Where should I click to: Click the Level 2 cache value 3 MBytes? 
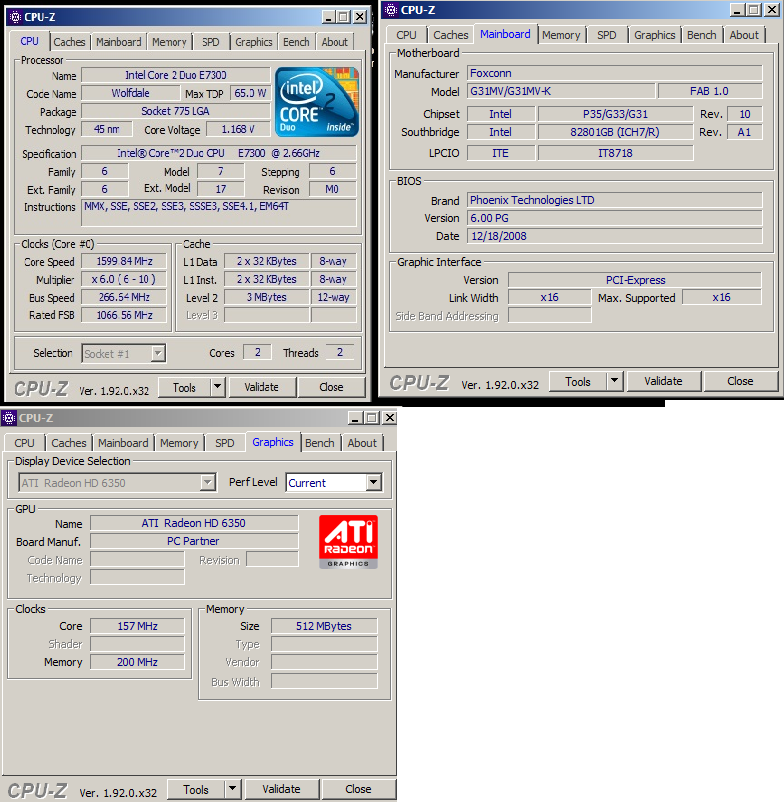(266, 297)
